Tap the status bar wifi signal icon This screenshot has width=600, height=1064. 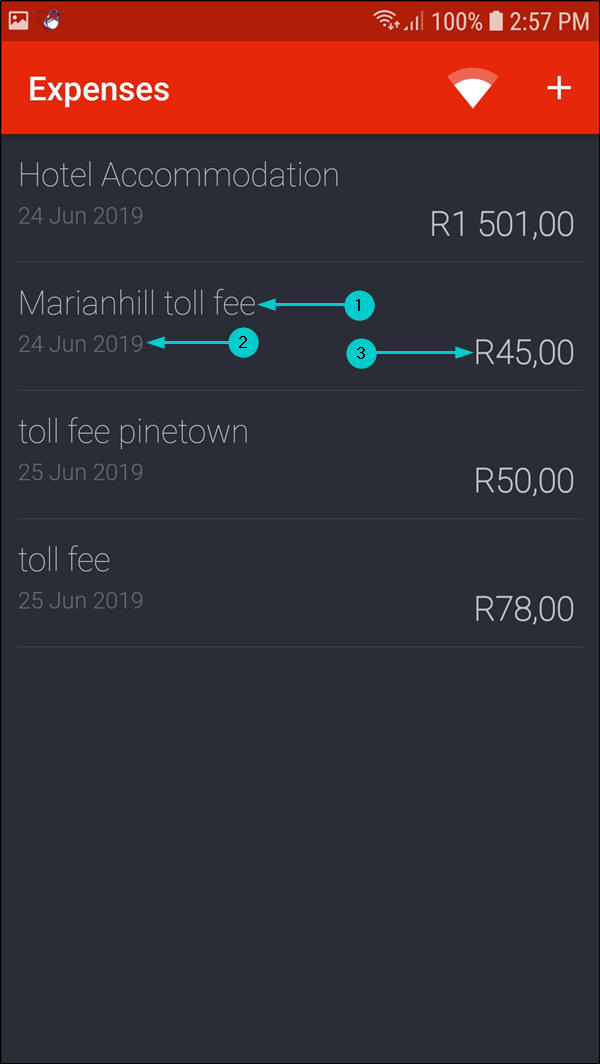tap(386, 20)
